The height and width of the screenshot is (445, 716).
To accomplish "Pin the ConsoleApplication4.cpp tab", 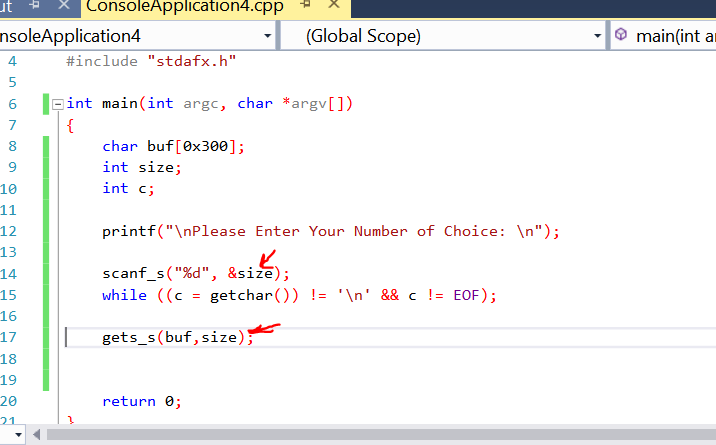I will [306, 6].
